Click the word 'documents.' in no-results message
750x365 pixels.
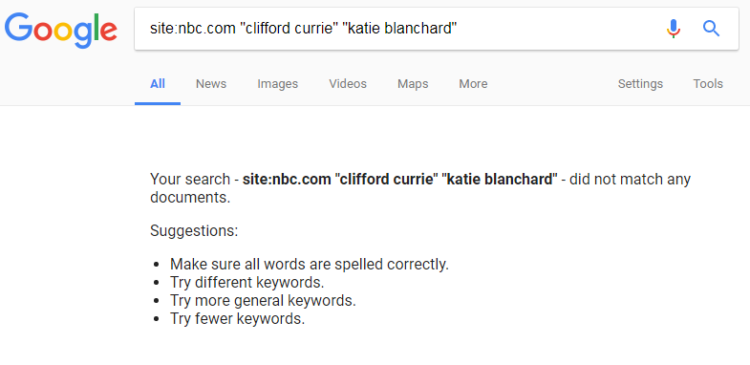point(190,198)
